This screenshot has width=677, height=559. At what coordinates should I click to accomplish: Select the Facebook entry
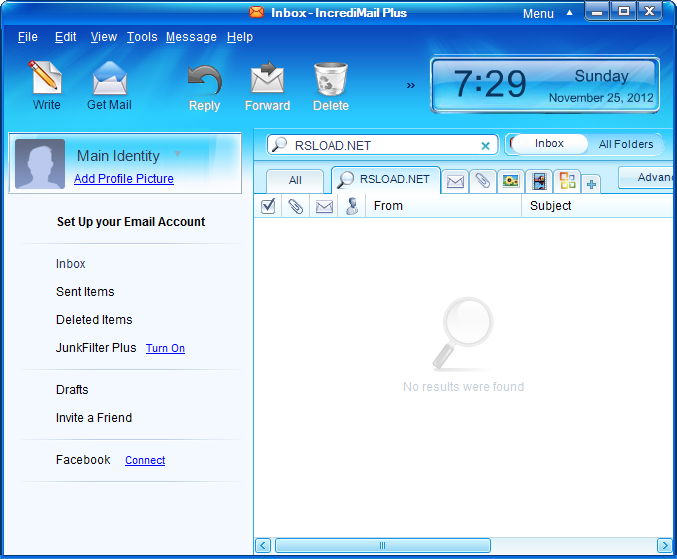tap(83, 460)
